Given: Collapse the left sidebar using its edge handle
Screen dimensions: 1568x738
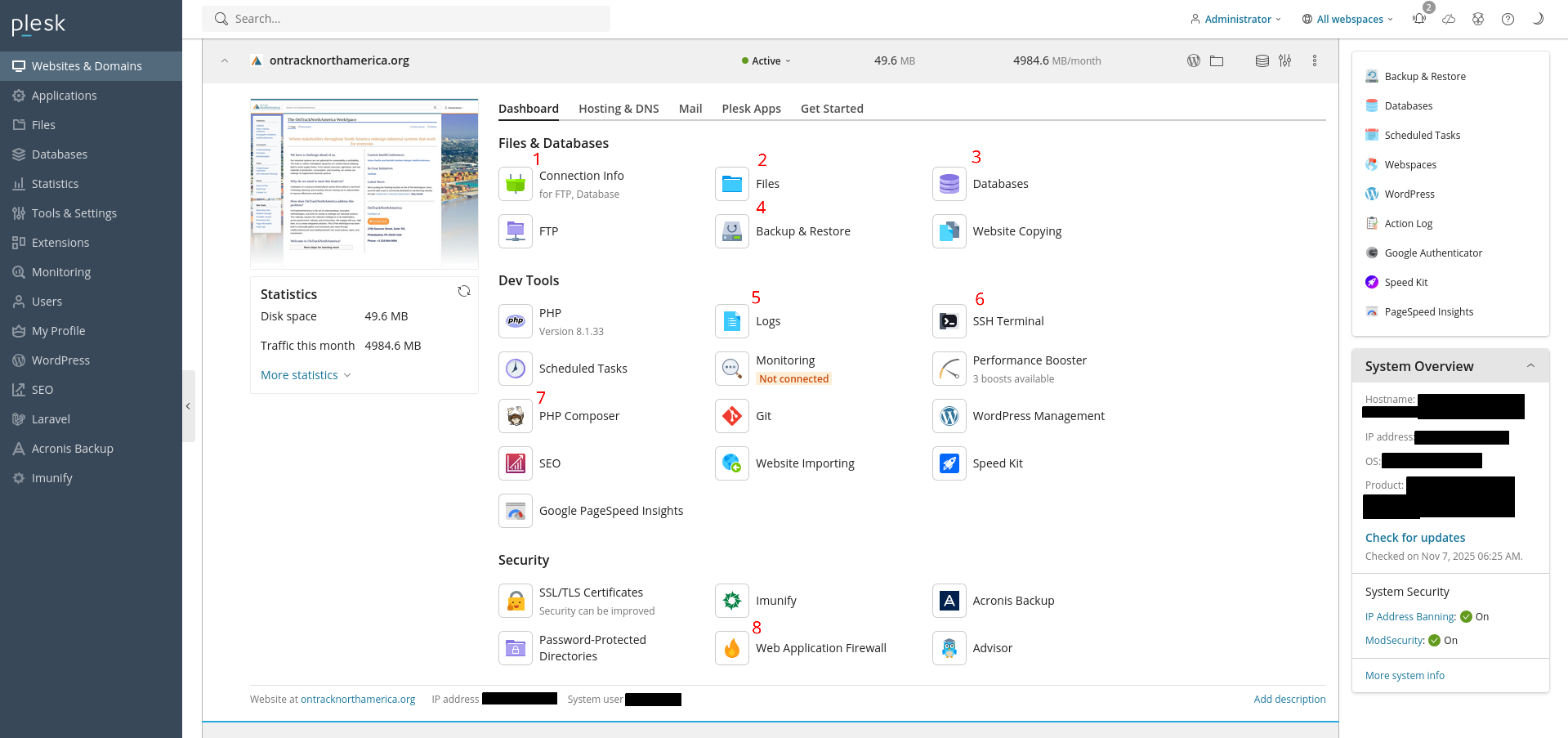Looking at the screenshot, I should pos(188,406).
